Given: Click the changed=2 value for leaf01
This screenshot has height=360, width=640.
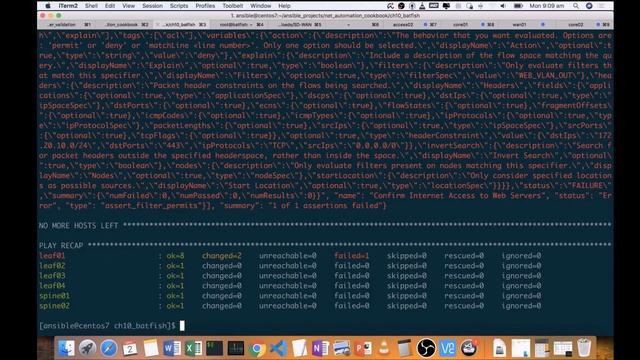Looking at the screenshot, I should point(222,256).
